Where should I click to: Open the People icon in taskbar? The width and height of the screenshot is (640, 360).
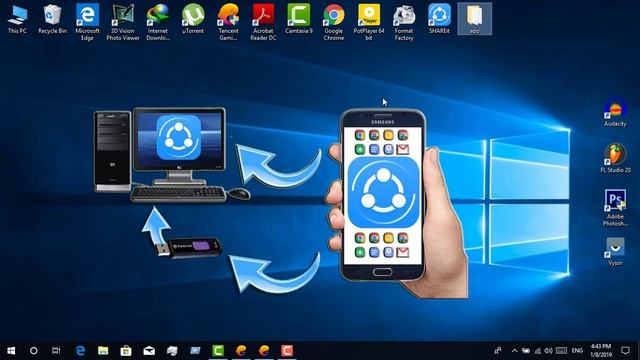(498, 351)
